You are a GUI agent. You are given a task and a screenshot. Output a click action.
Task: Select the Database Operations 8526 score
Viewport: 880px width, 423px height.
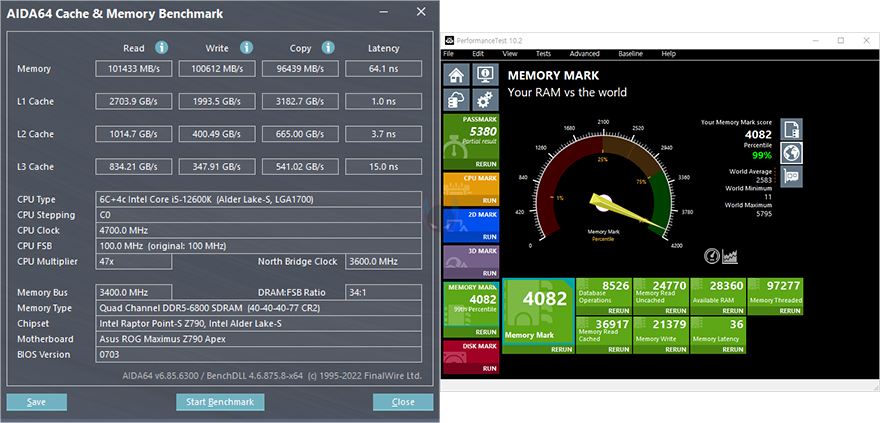pos(615,286)
